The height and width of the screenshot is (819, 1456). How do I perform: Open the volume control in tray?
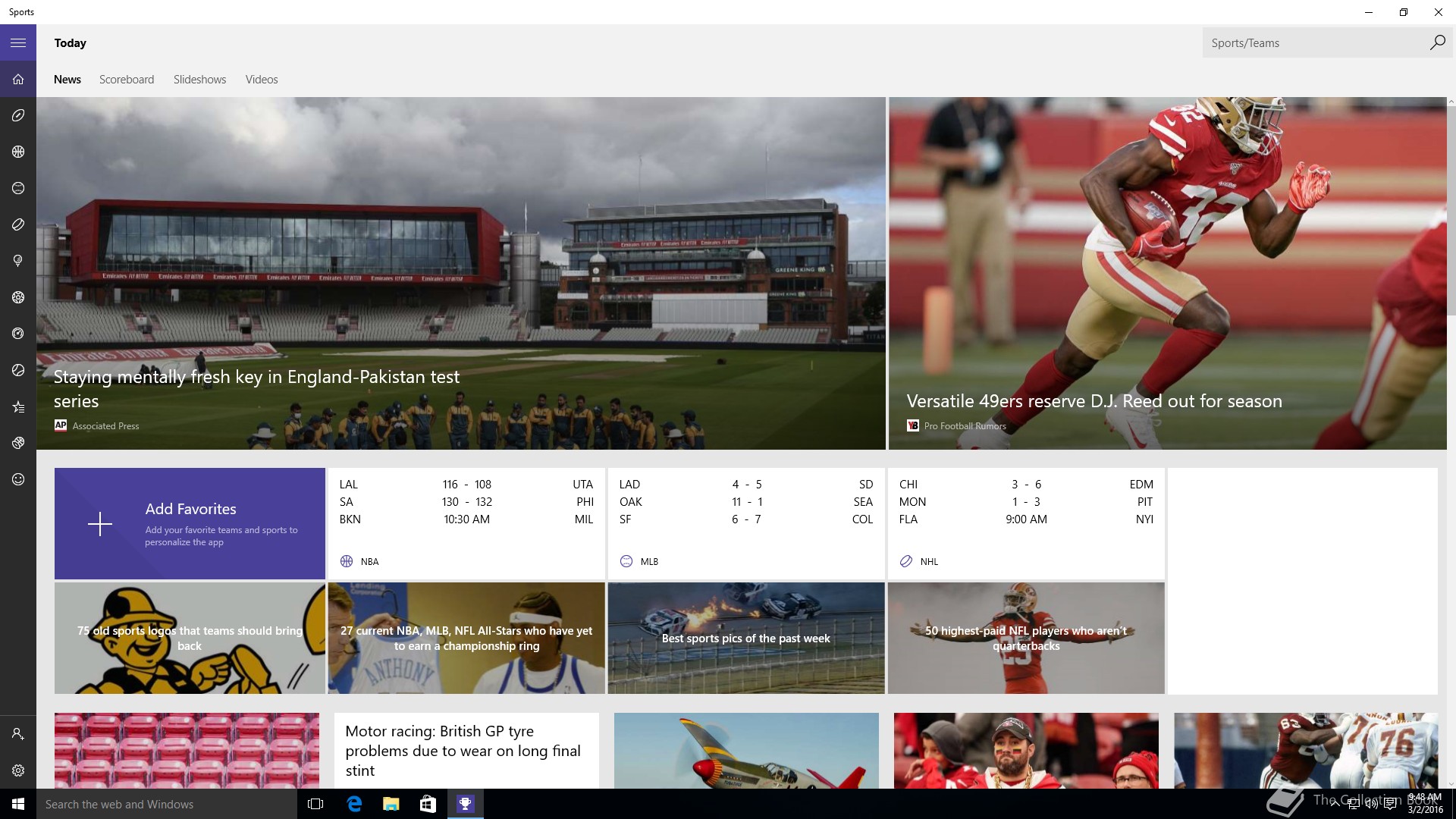[x=1372, y=804]
